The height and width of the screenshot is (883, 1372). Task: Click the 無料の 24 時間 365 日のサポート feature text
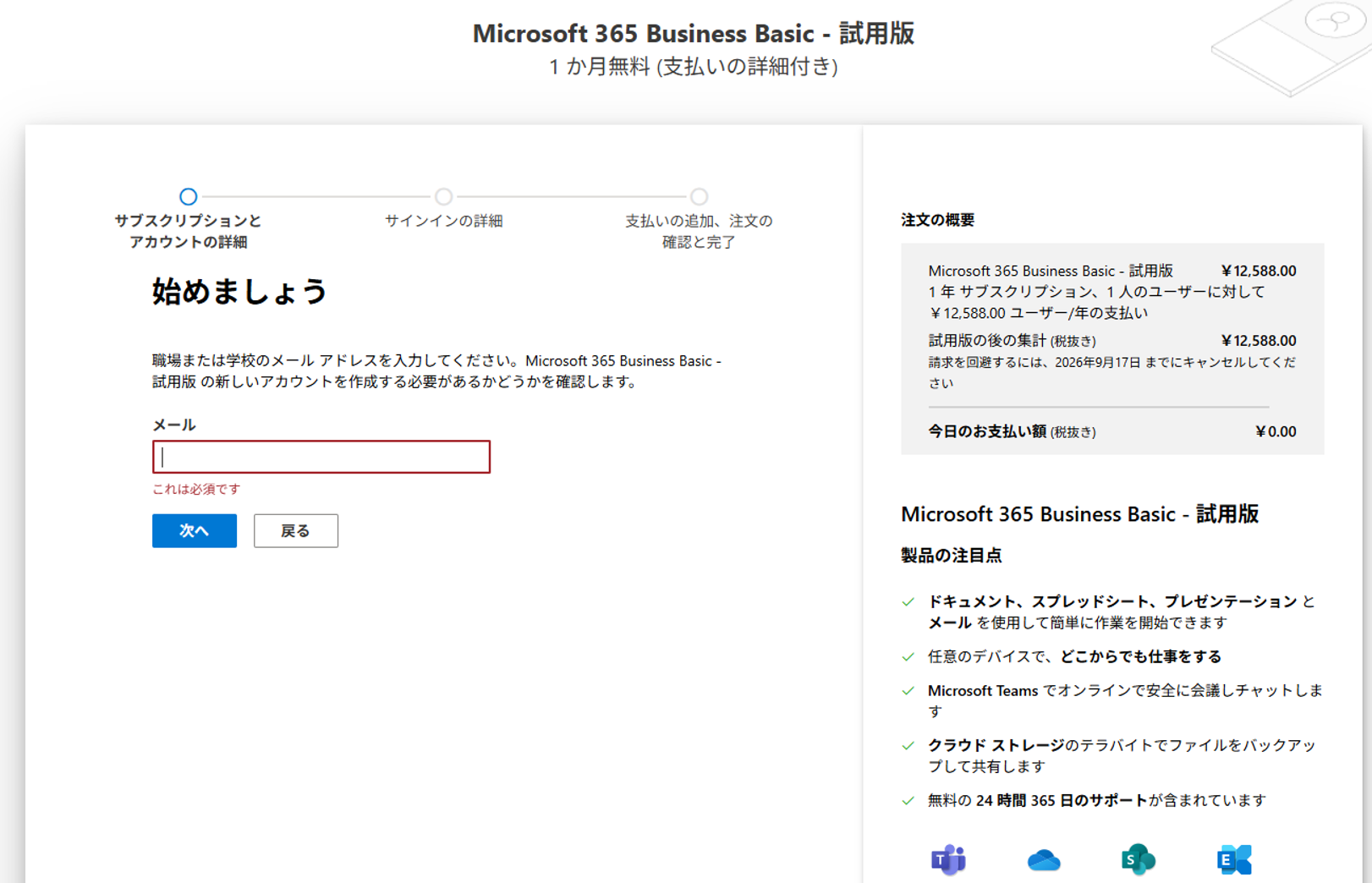point(1097,801)
